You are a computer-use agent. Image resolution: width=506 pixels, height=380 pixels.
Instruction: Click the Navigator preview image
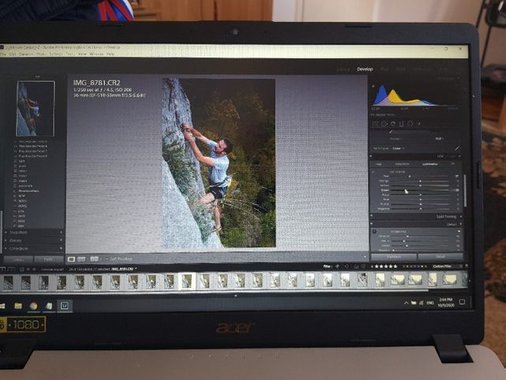pyautogui.click(x=35, y=108)
